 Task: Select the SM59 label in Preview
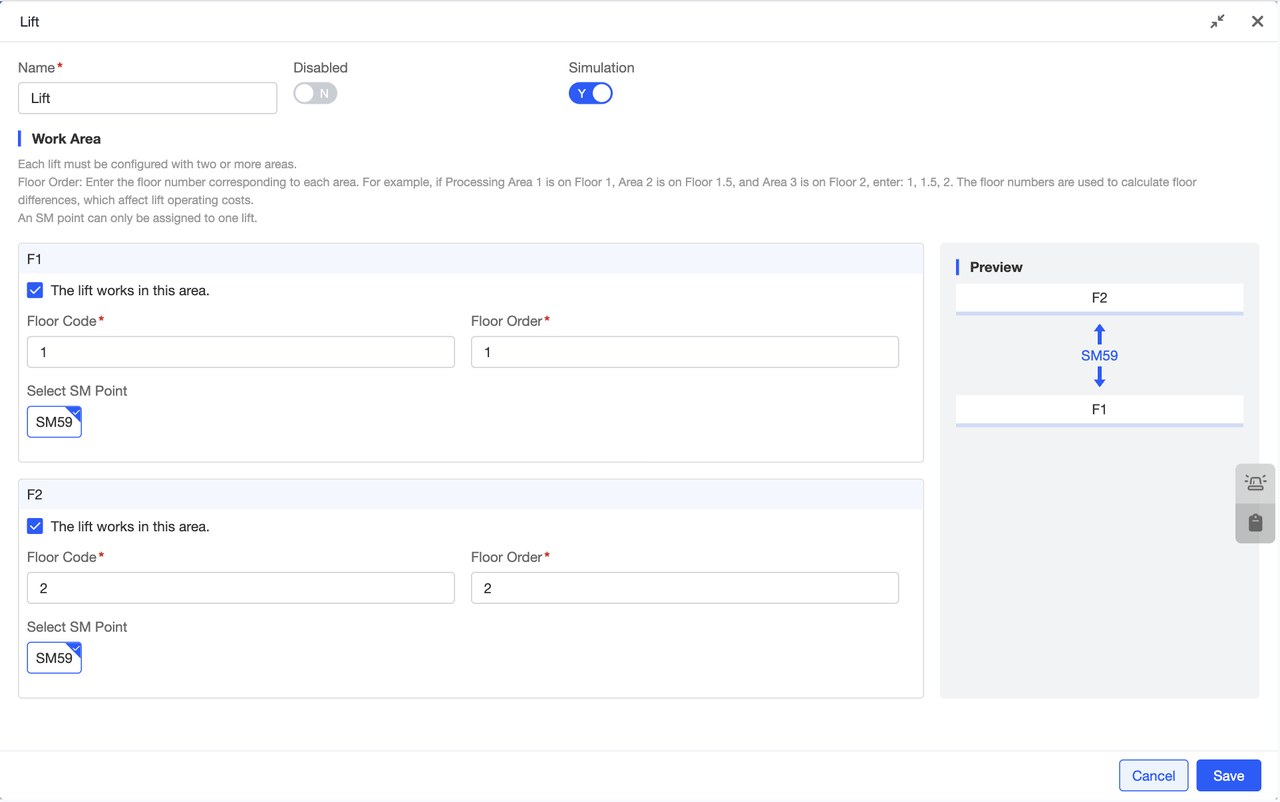pyautogui.click(x=1099, y=356)
